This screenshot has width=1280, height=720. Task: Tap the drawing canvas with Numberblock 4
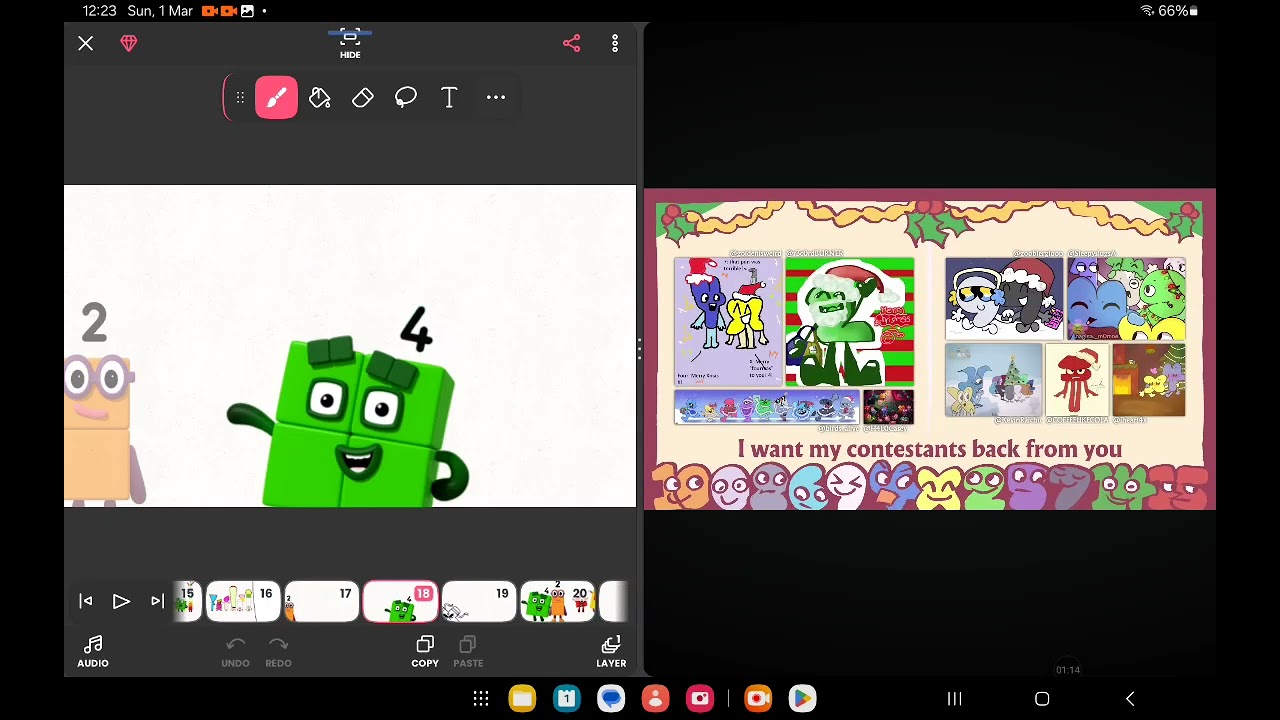click(350, 346)
